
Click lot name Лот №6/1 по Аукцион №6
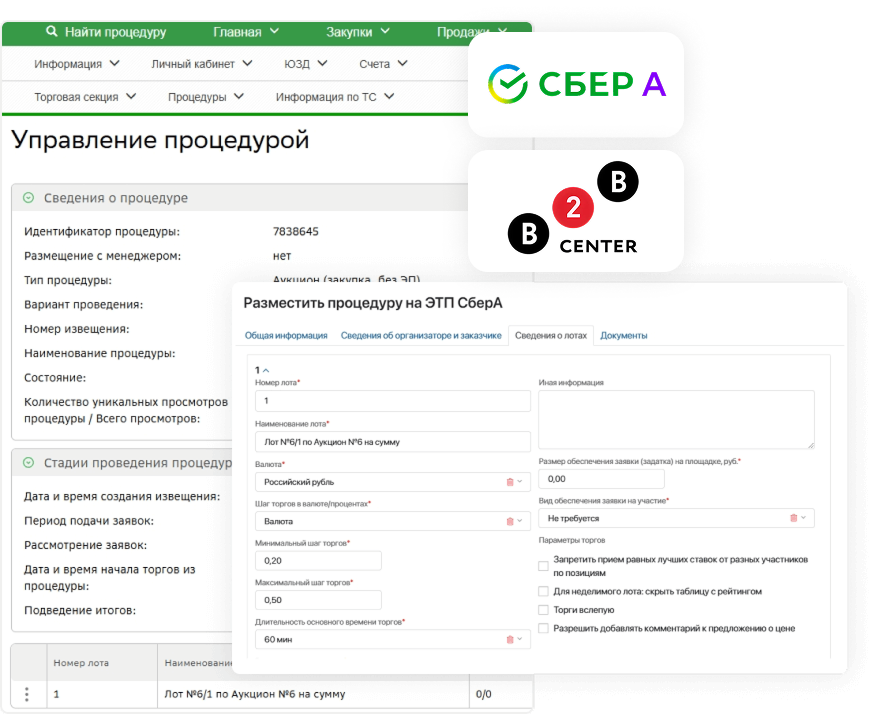[254, 694]
